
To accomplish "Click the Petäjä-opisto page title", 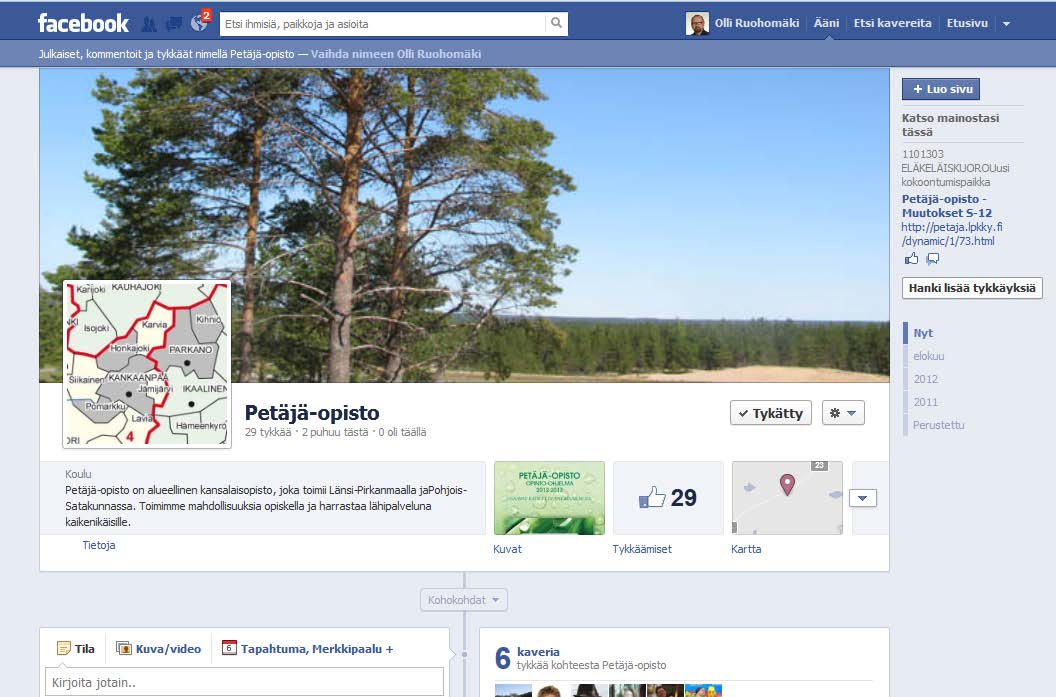I will pyautogui.click(x=312, y=412).
